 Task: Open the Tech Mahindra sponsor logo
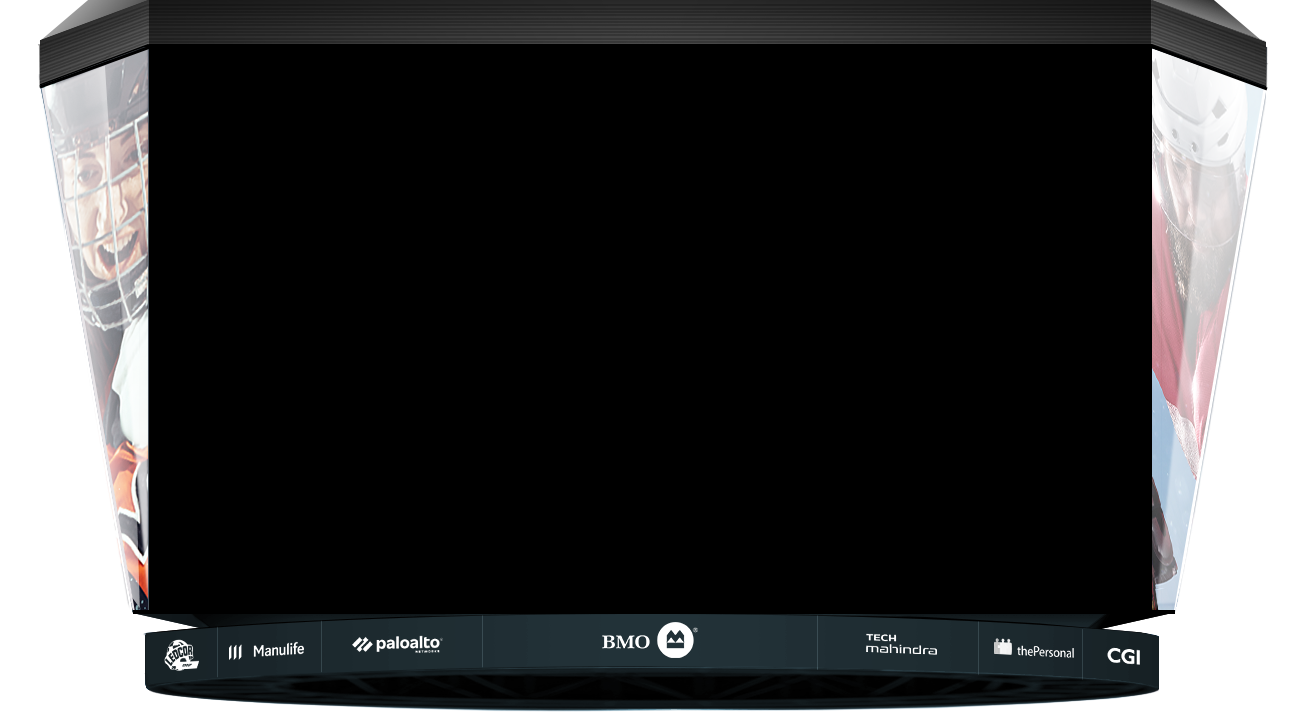pos(900,644)
